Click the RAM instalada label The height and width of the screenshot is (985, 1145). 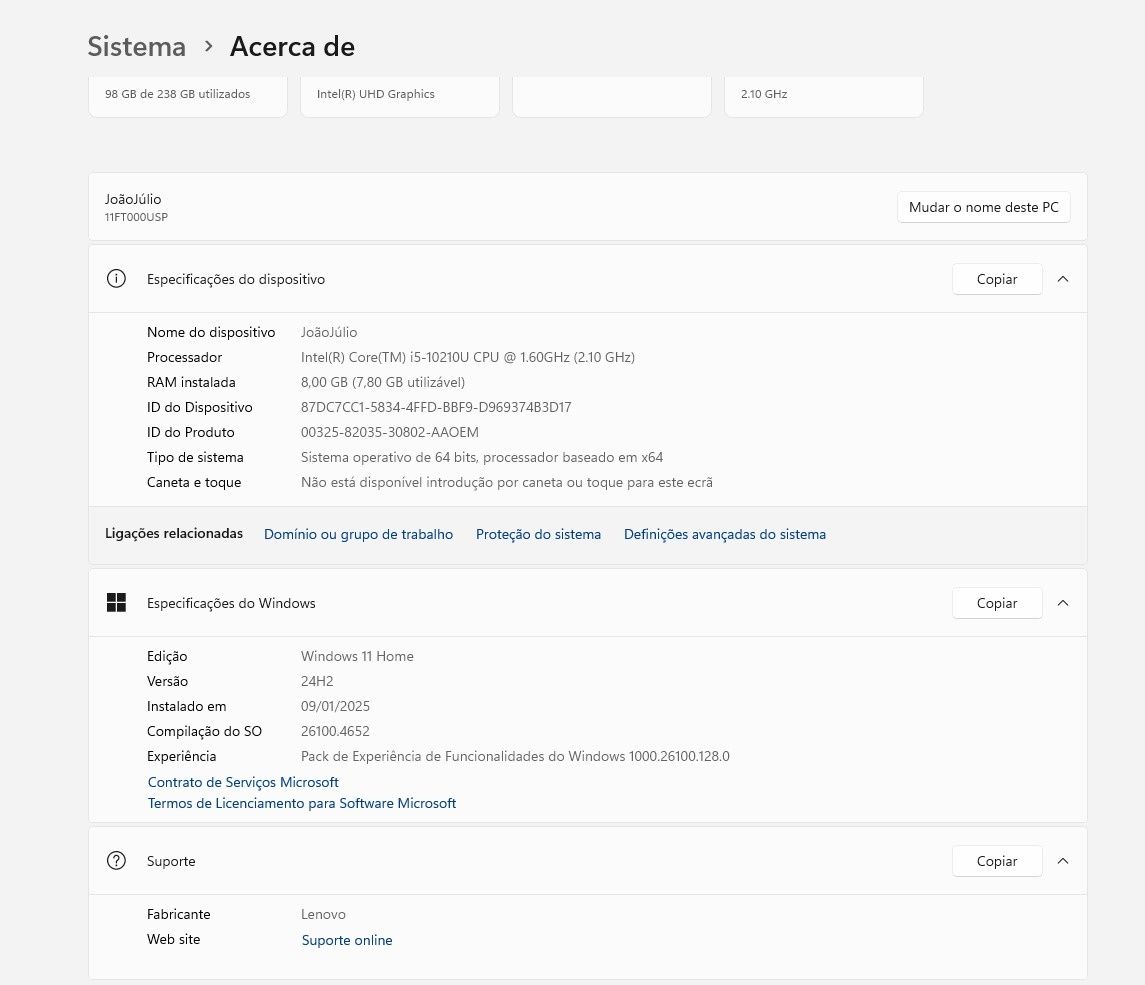[x=191, y=383]
